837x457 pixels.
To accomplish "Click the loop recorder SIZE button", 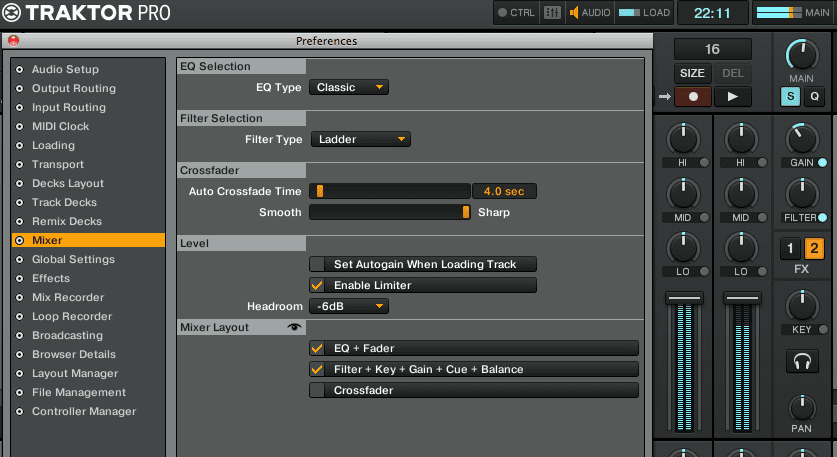I will click(692, 73).
